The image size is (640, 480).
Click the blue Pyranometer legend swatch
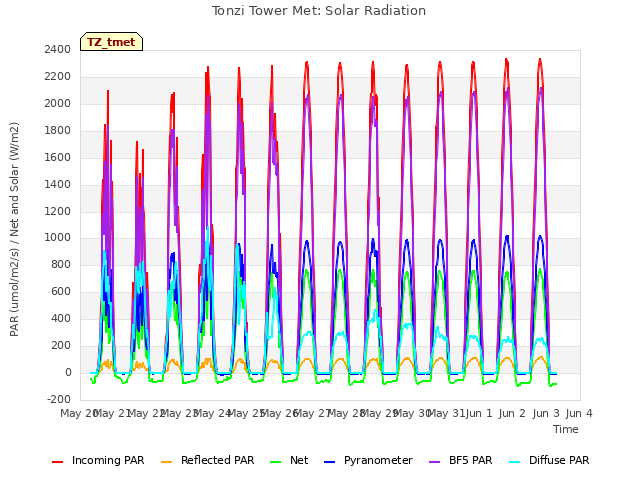click(330, 462)
